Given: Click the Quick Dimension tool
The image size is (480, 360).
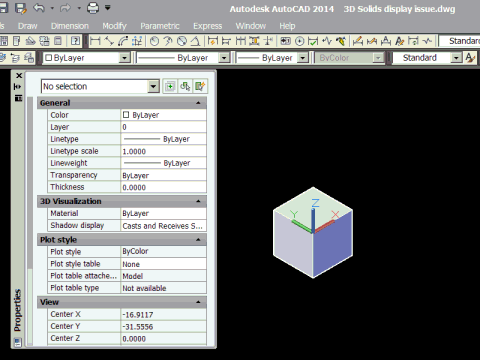Looking at the screenshot, I should 212,41.
